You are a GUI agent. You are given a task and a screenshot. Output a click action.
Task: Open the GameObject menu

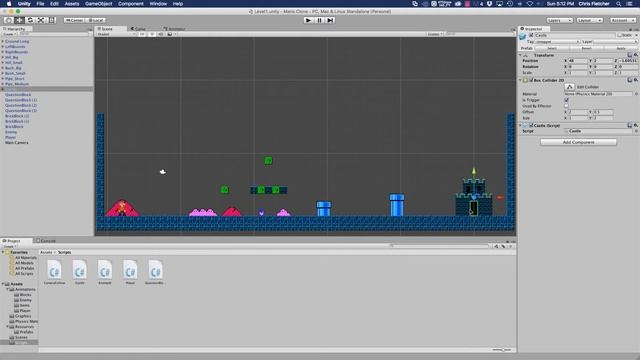pos(98,4)
